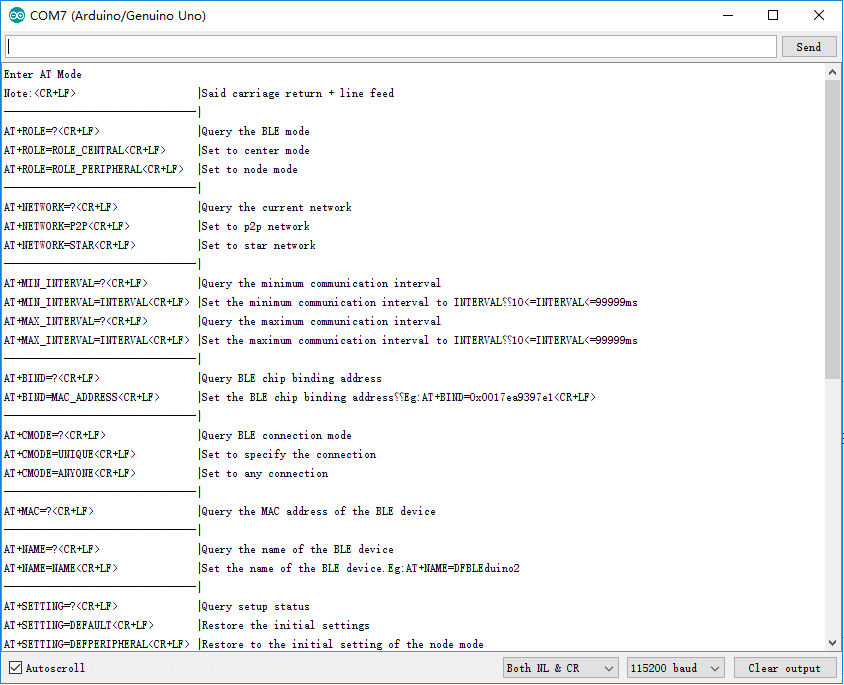Click the 'Set the BLE chip binding address' line
Viewport: 844px width, 685px height.
point(399,398)
